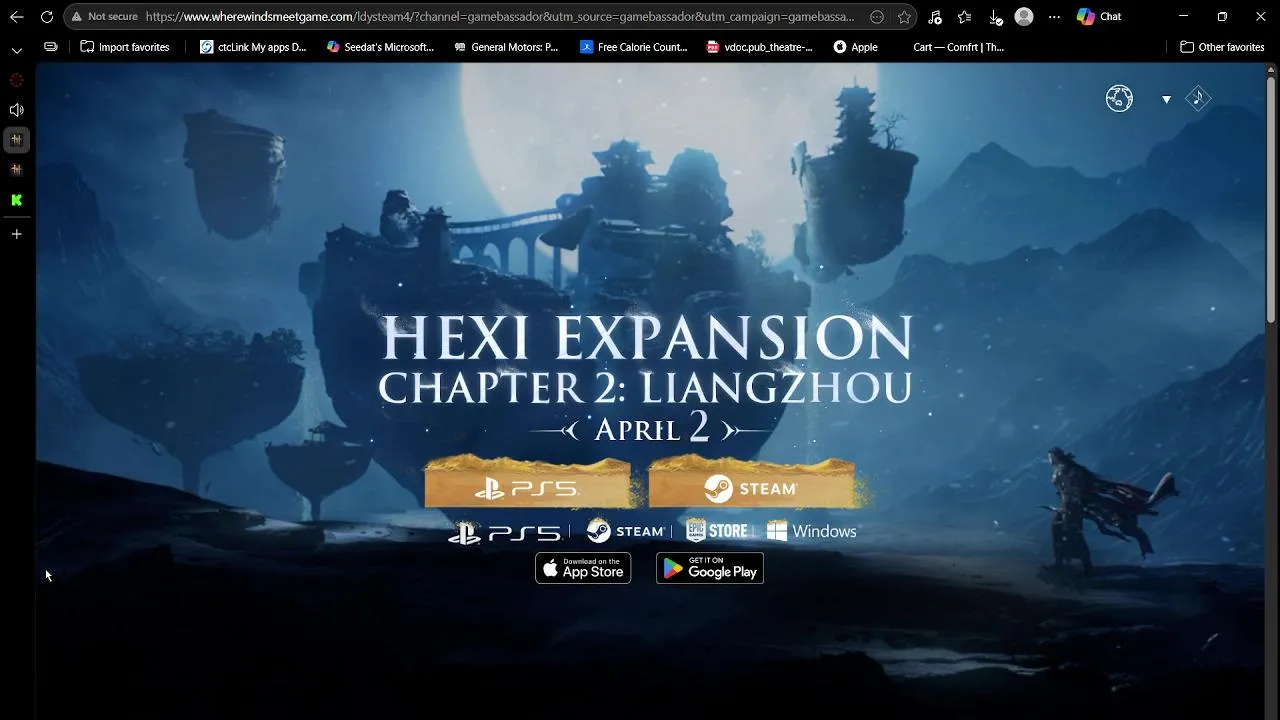The height and width of the screenshot is (720, 1280).
Task: Open the browser profile avatar
Action: [1024, 17]
